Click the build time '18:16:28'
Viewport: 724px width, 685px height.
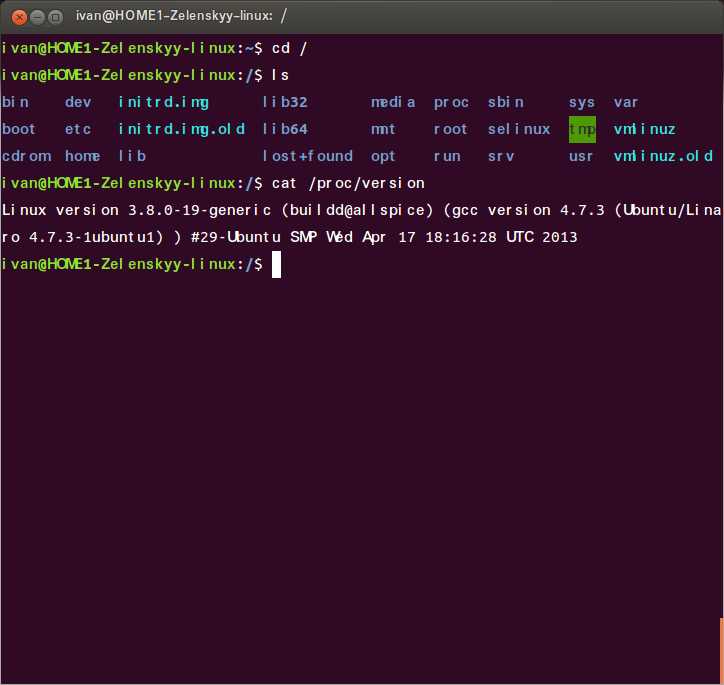tap(461, 237)
